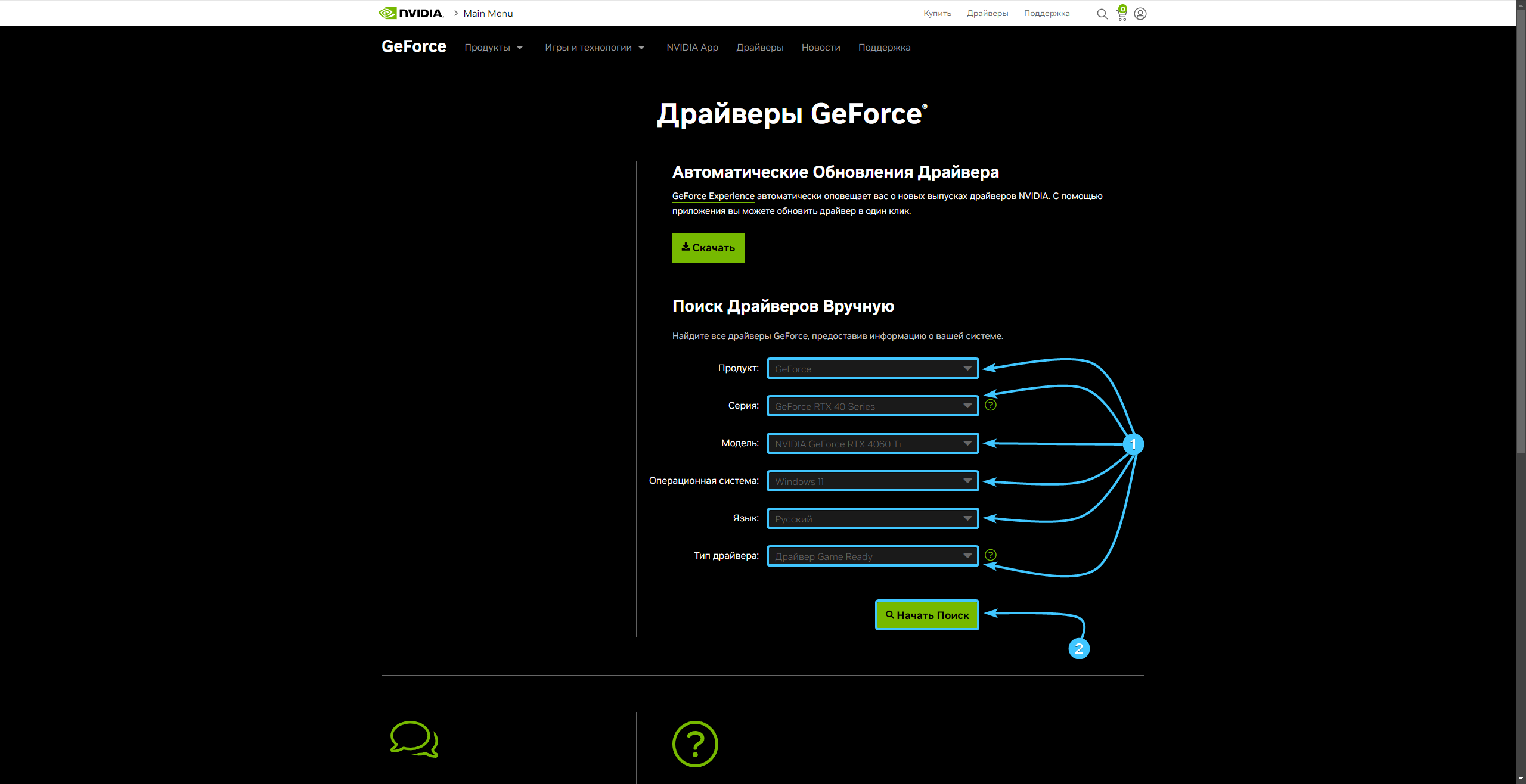Open the Серия dropdown showing RTX 40 Series

tap(873, 406)
